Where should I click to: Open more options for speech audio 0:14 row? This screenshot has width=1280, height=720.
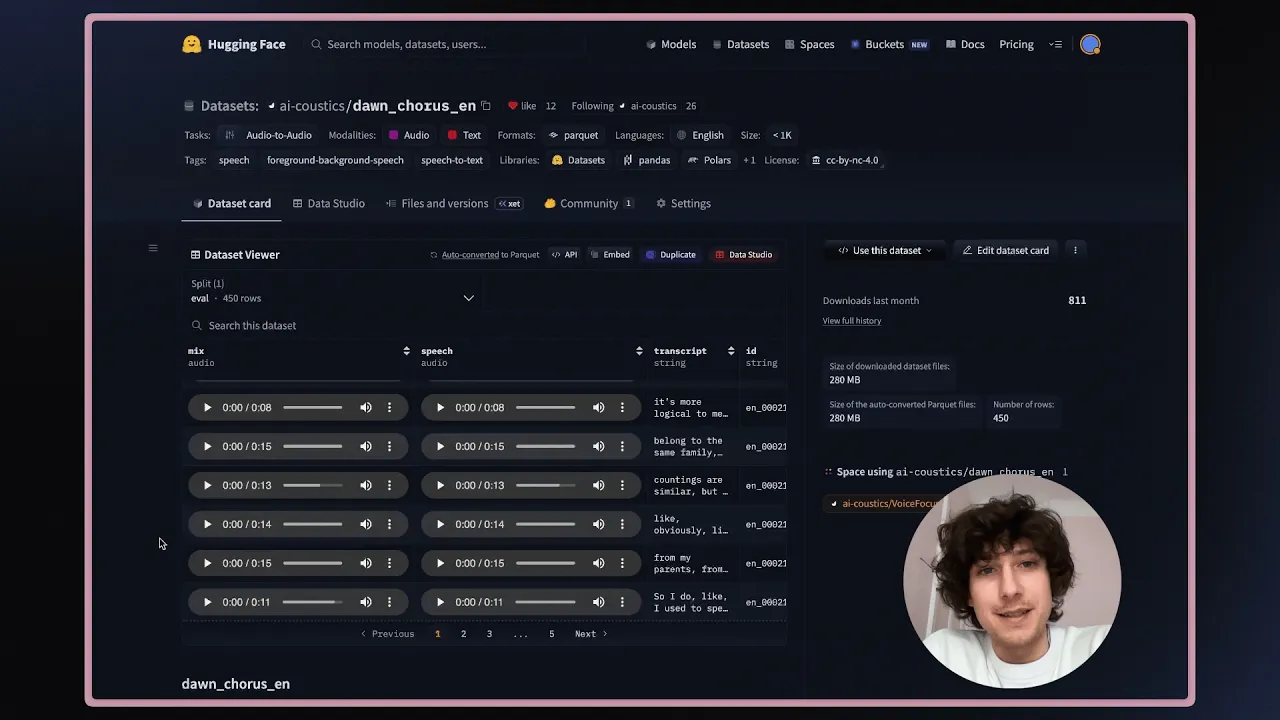point(622,524)
